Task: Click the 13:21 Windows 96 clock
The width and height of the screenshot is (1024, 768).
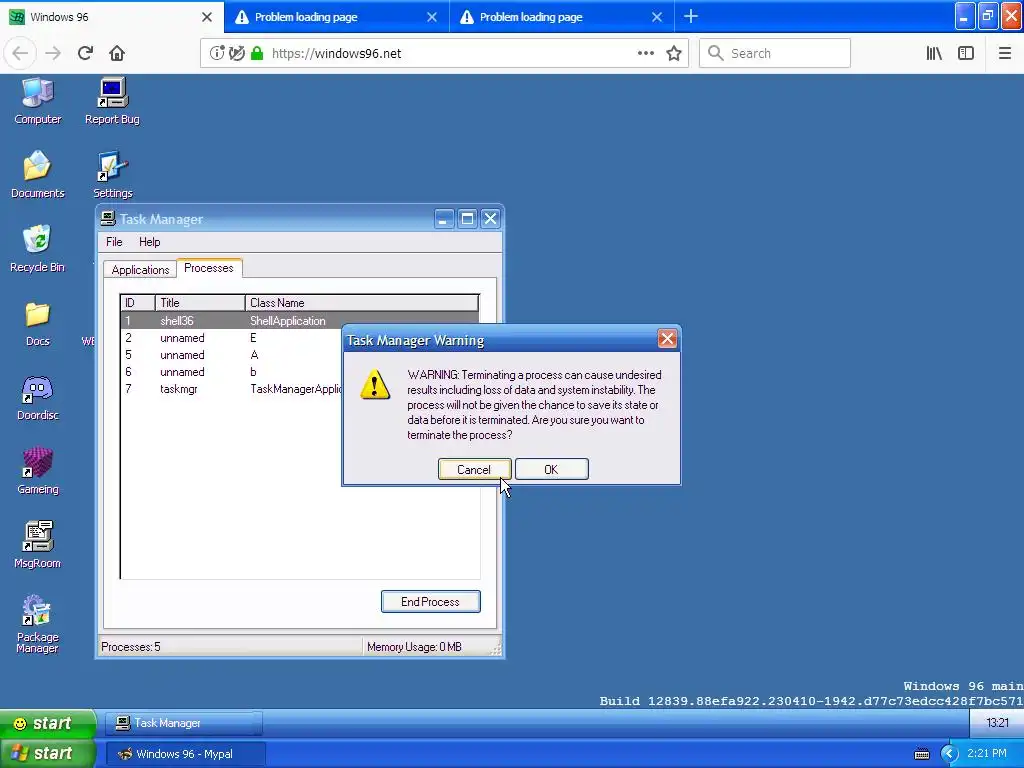Action: pyautogui.click(x=997, y=723)
